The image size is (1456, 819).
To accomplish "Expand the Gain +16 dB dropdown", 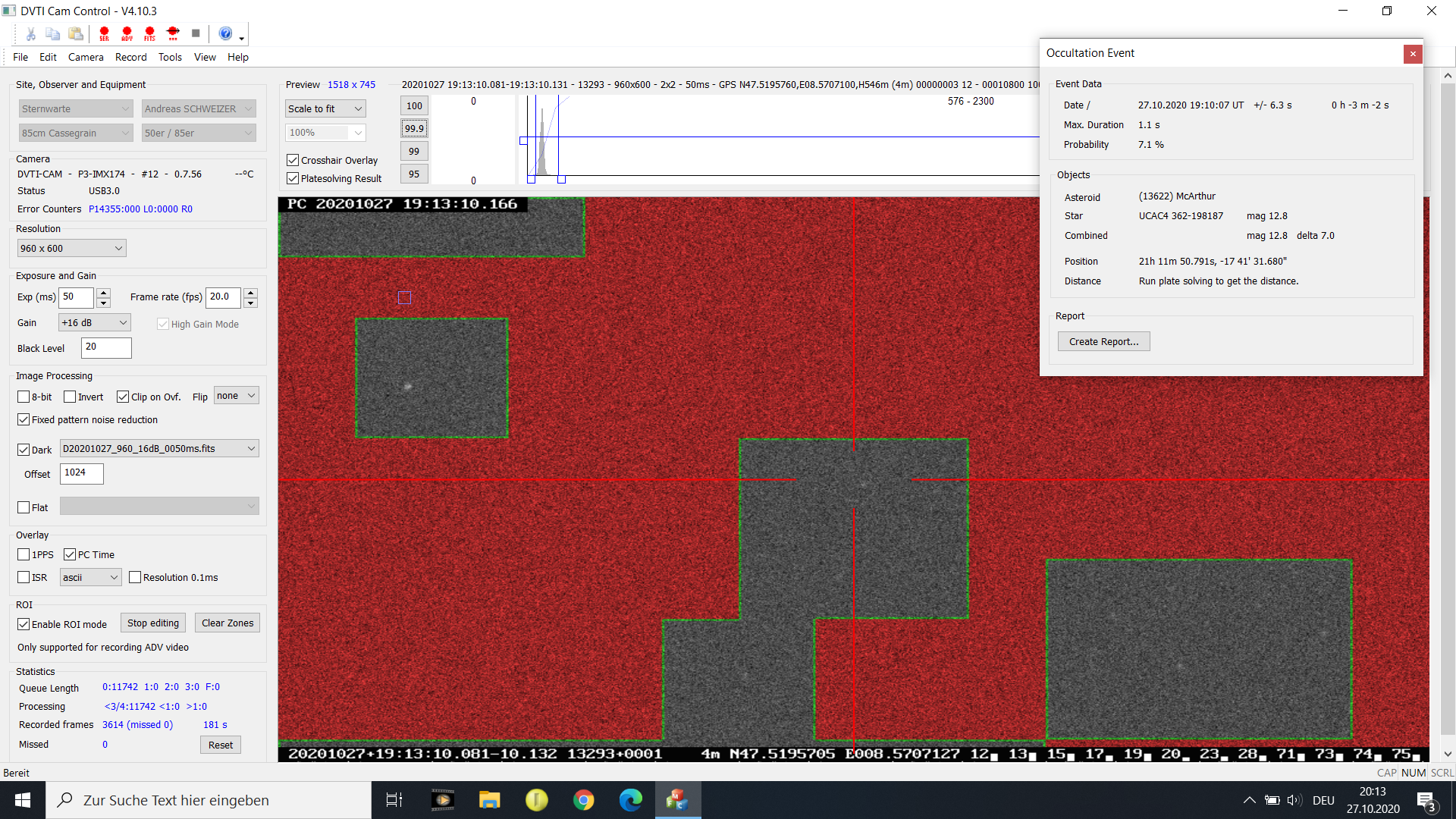I will pos(95,323).
